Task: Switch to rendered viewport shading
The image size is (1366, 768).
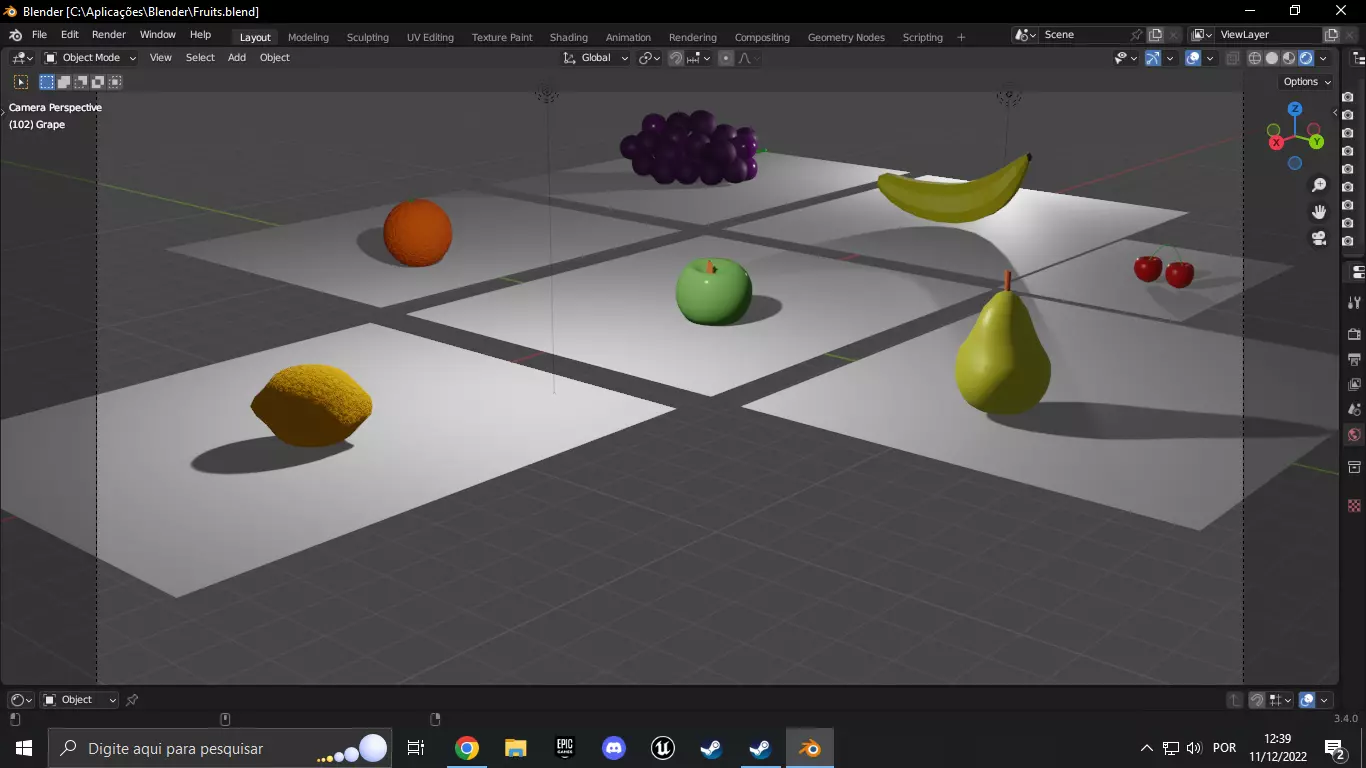Action: click(1306, 58)
